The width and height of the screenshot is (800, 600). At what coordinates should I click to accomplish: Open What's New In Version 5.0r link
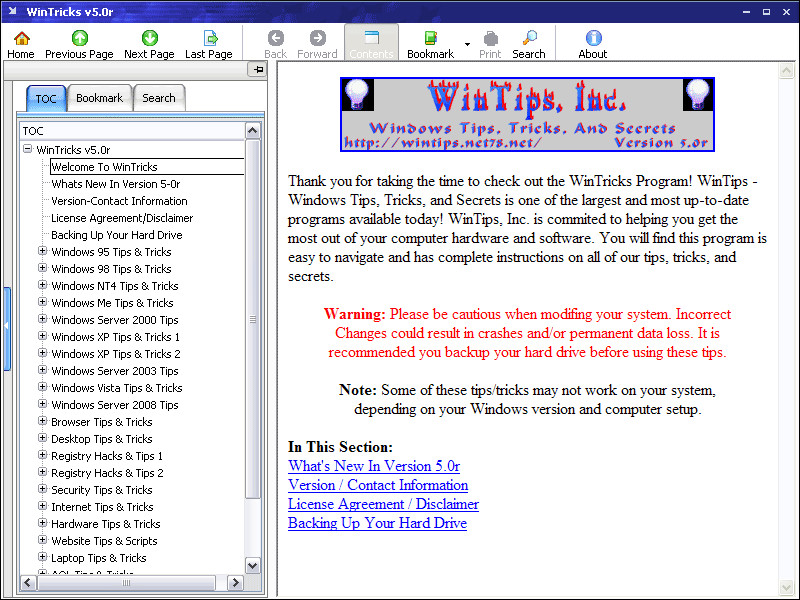(x=374, y=466)
